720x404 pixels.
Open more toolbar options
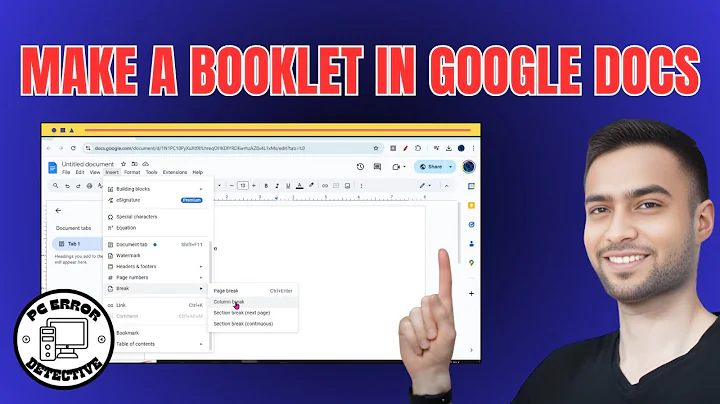click(361, 185)
